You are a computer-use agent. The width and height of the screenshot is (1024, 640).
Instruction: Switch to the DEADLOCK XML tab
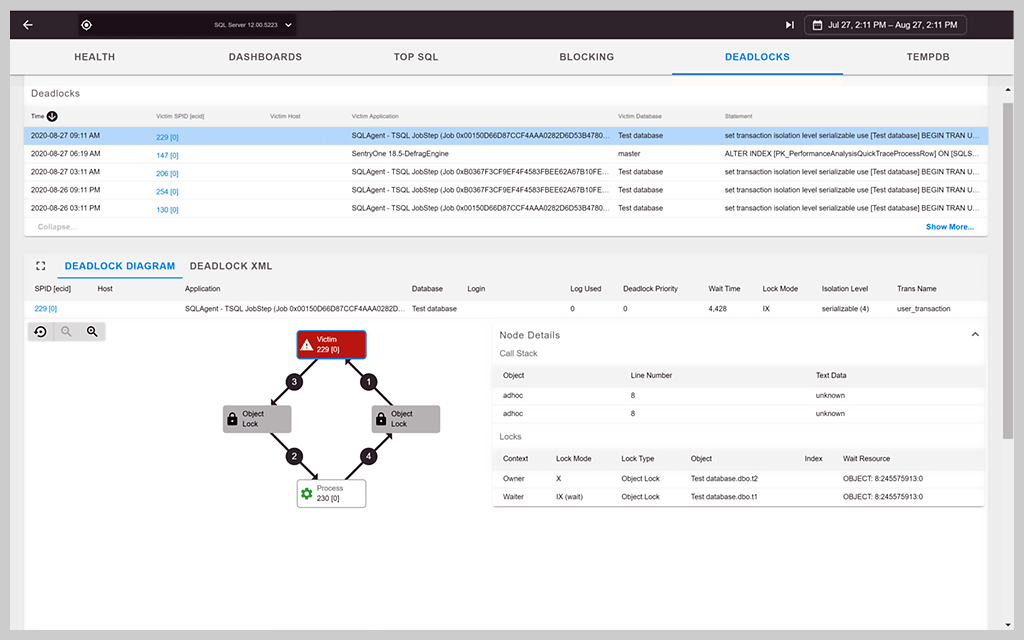pyautogui.click(x=230, y=266)
